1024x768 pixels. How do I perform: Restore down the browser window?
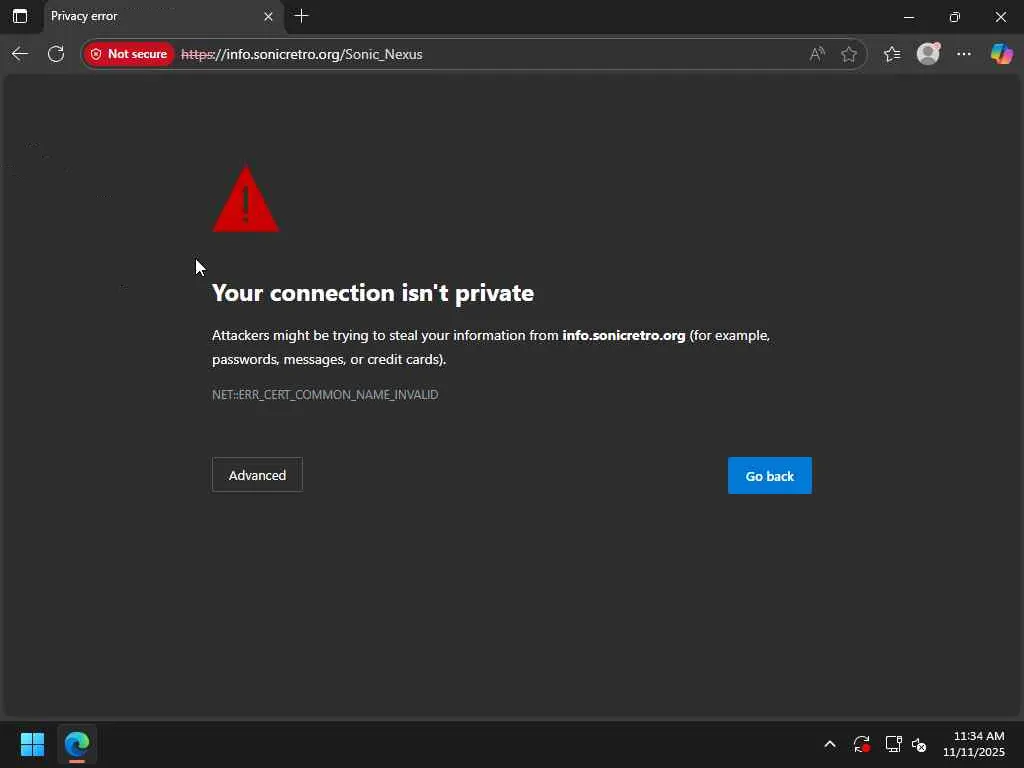pyautogui.click(x=955, y=17)
